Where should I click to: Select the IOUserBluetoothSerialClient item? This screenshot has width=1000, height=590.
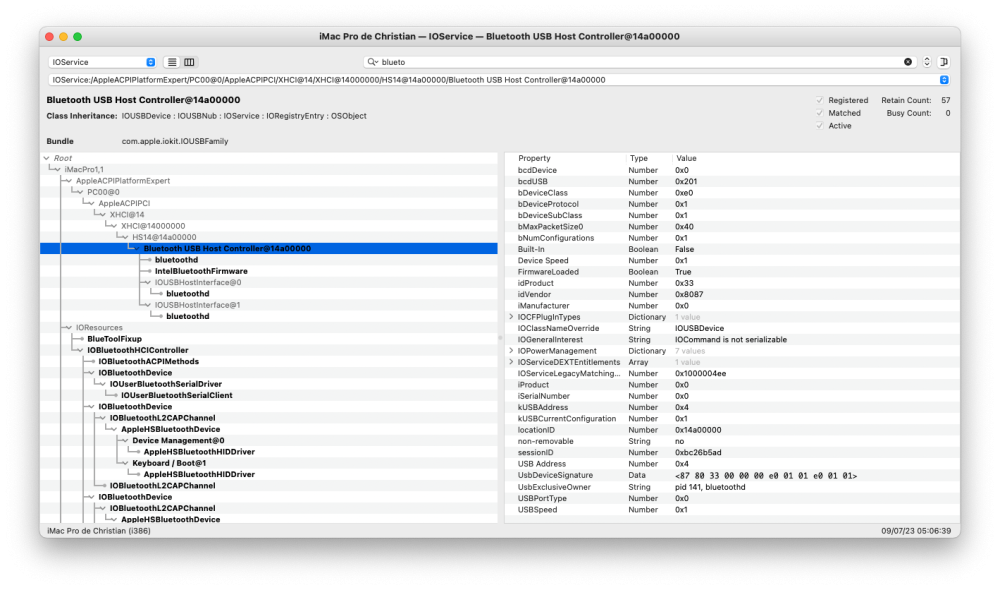177,395
